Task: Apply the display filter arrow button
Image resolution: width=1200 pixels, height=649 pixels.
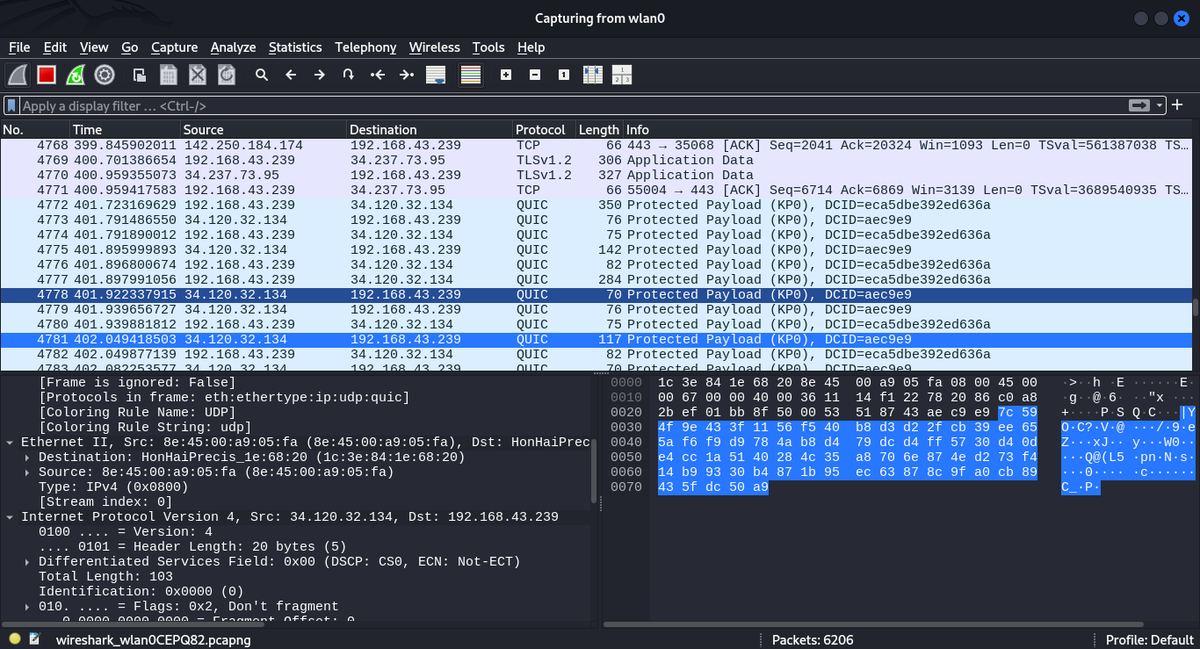Action: click(1139, 106)
